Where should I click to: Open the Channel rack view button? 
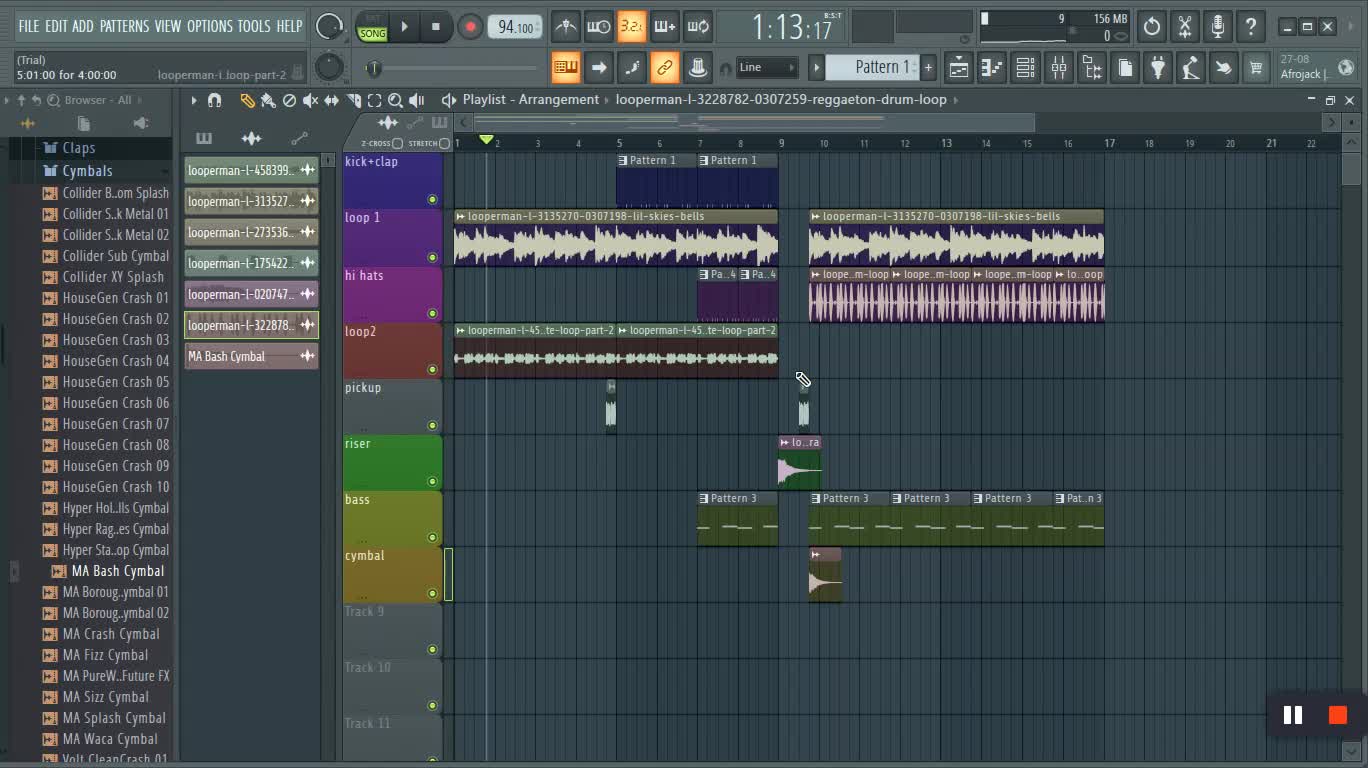pyautogui.click(x=1025, y=68)
